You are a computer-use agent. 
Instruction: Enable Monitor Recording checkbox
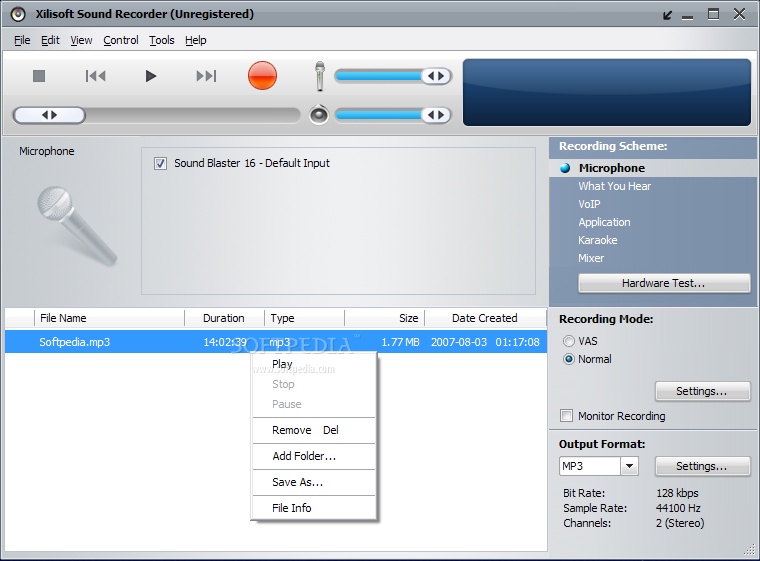[x=566, y=416]
